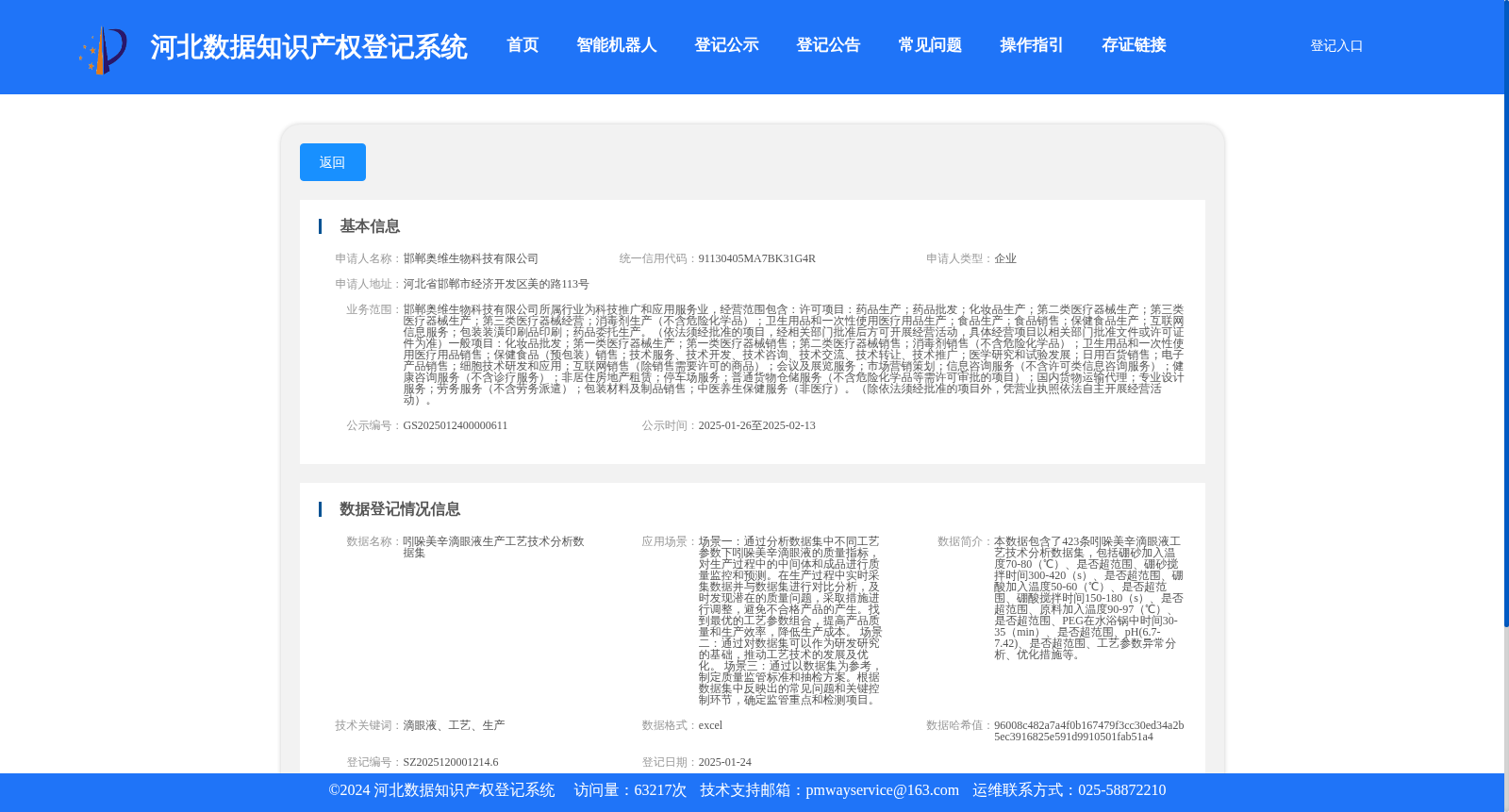Click the 登记入口 link
The image size is (1509, 812).
tap(1336, 45)
